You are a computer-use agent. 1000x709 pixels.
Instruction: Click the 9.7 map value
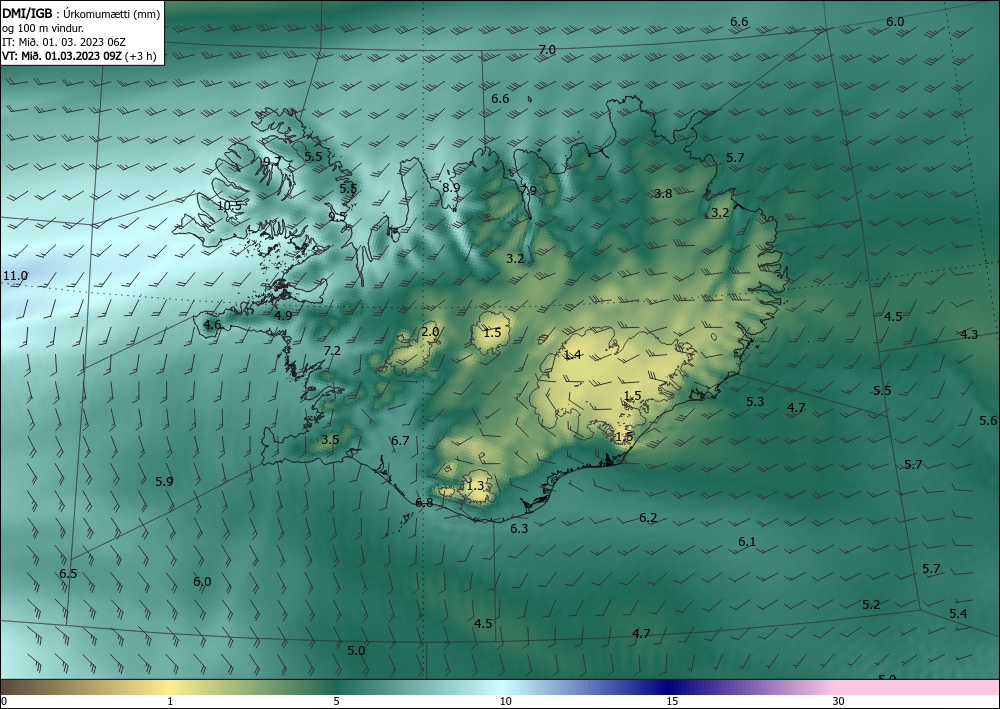pos(272,161)
